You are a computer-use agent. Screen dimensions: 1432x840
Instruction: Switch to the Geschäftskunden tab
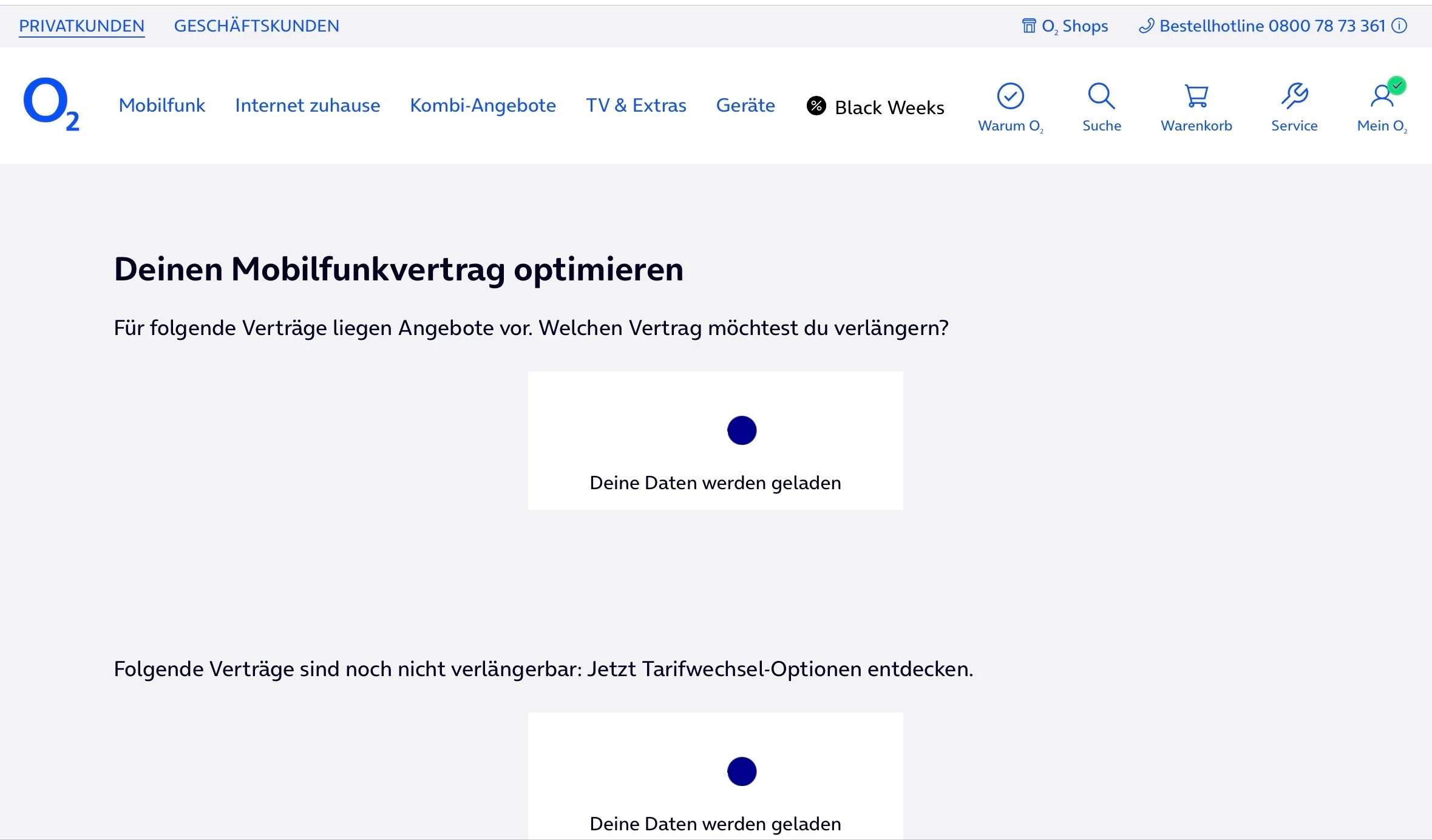coord(256,26)
